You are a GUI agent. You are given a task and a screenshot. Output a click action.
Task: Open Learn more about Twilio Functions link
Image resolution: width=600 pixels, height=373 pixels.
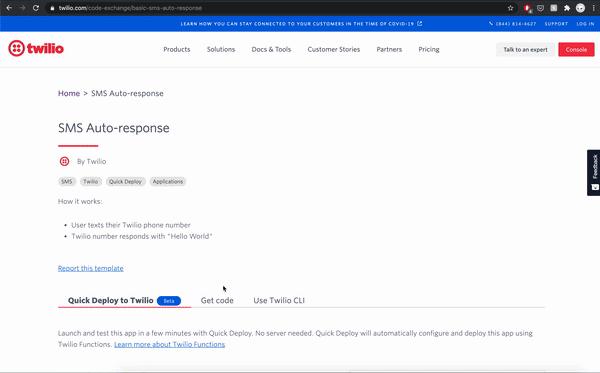pos(170,344)
